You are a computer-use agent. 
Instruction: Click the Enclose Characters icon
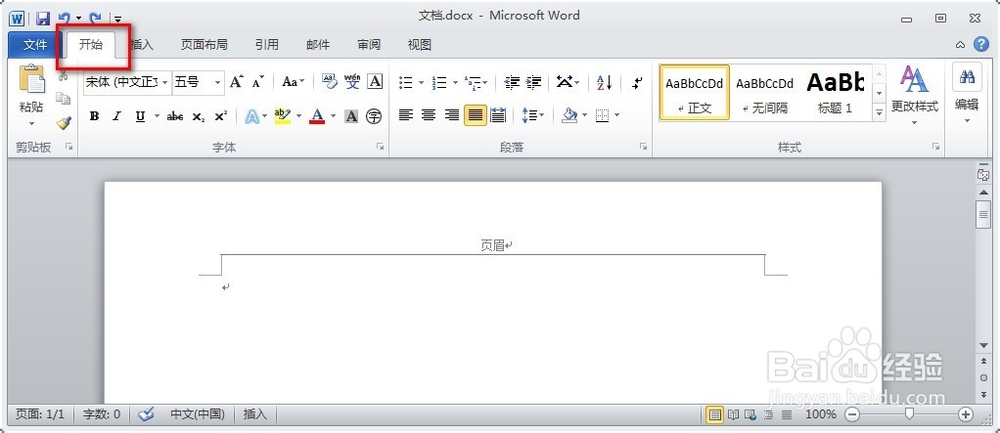point(374,116)
